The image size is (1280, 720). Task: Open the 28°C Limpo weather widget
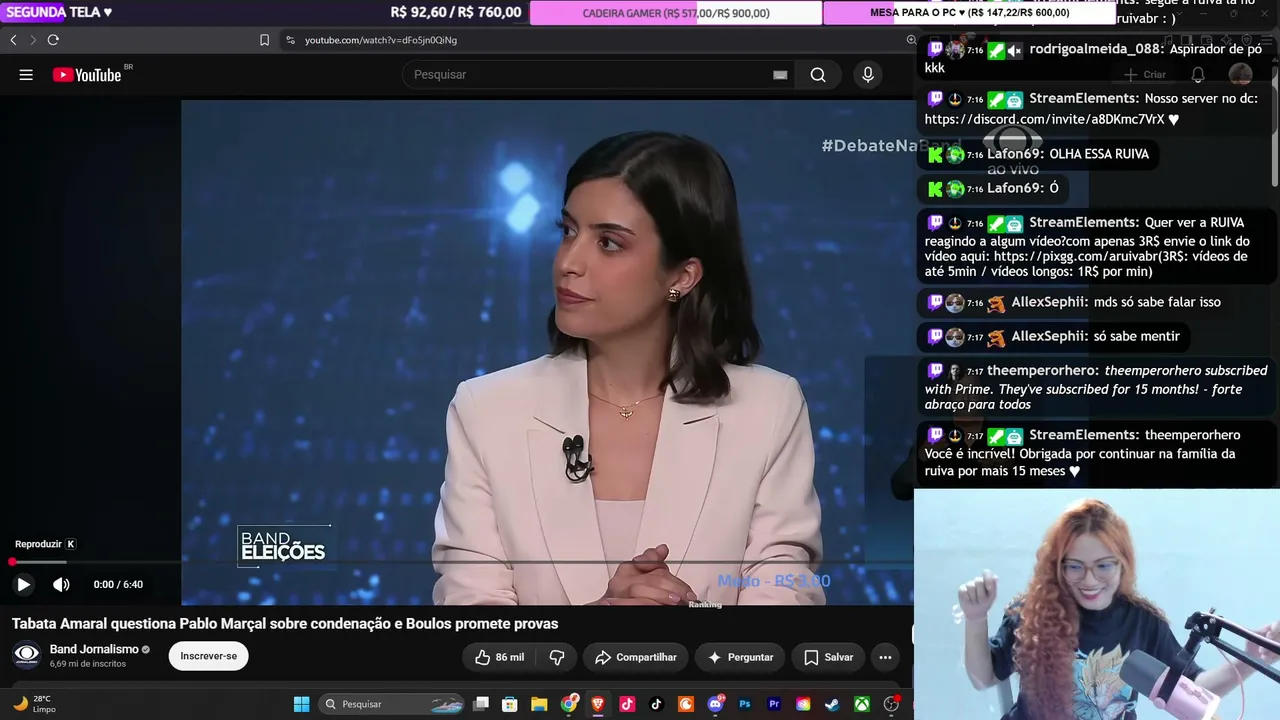[x=34, y=704]
